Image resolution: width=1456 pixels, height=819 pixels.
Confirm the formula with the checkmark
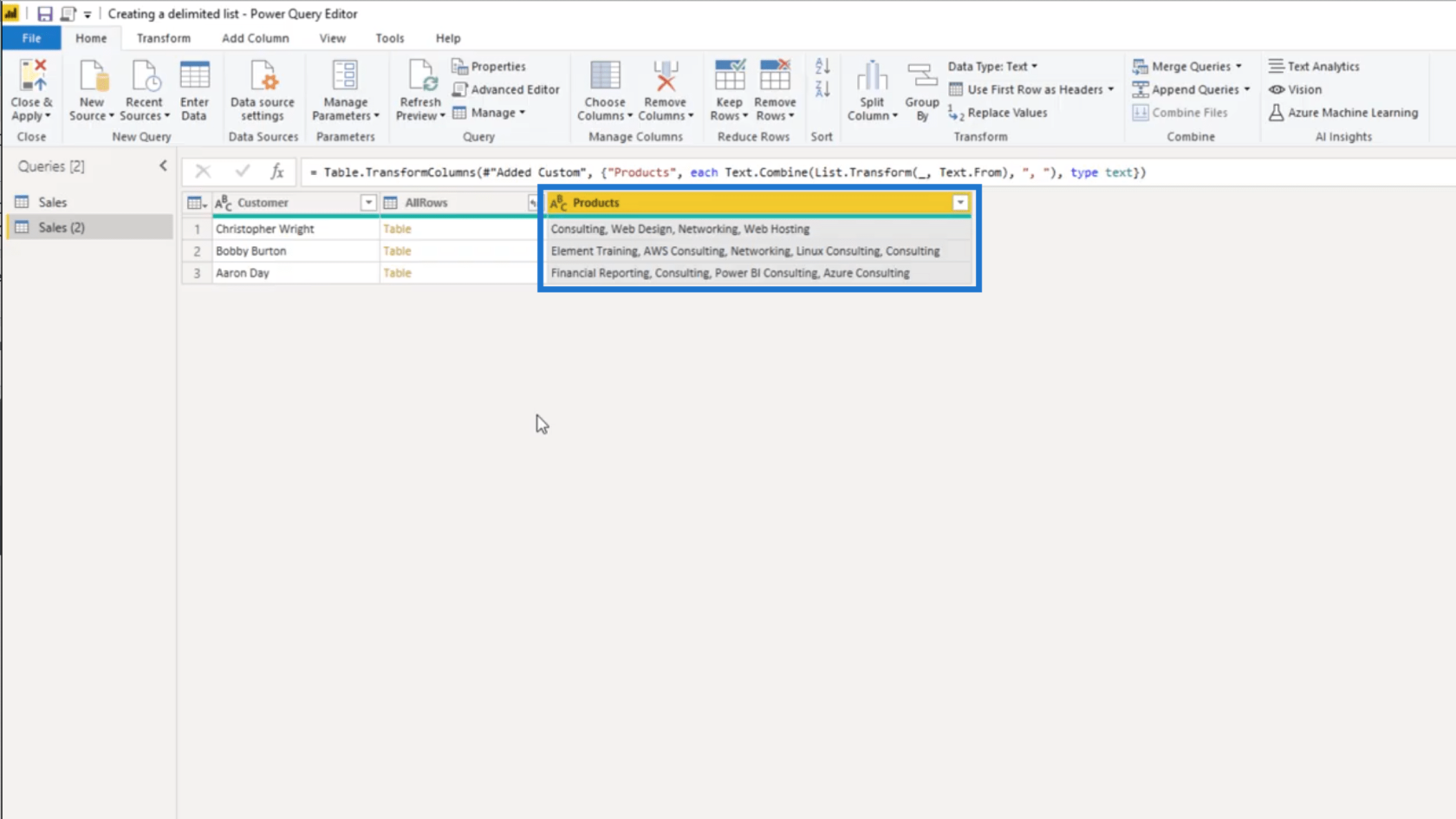(x=242, y=172)
